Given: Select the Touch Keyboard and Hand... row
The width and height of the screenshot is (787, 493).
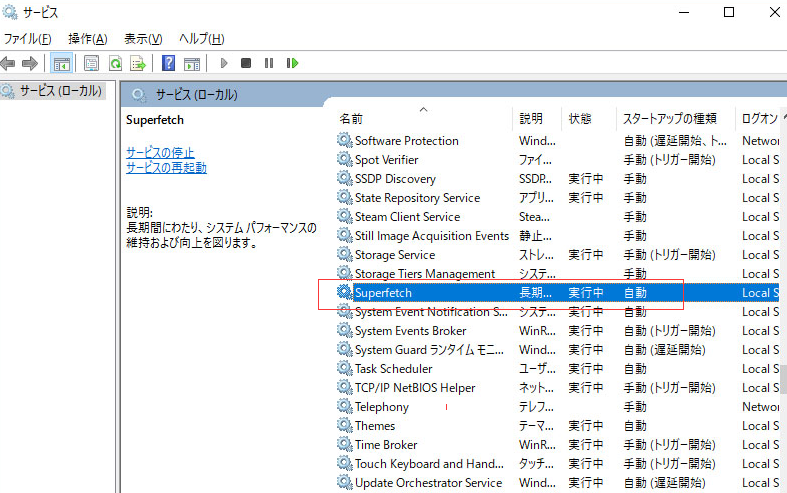Looking at the screenshot, I should pos(558,463).
